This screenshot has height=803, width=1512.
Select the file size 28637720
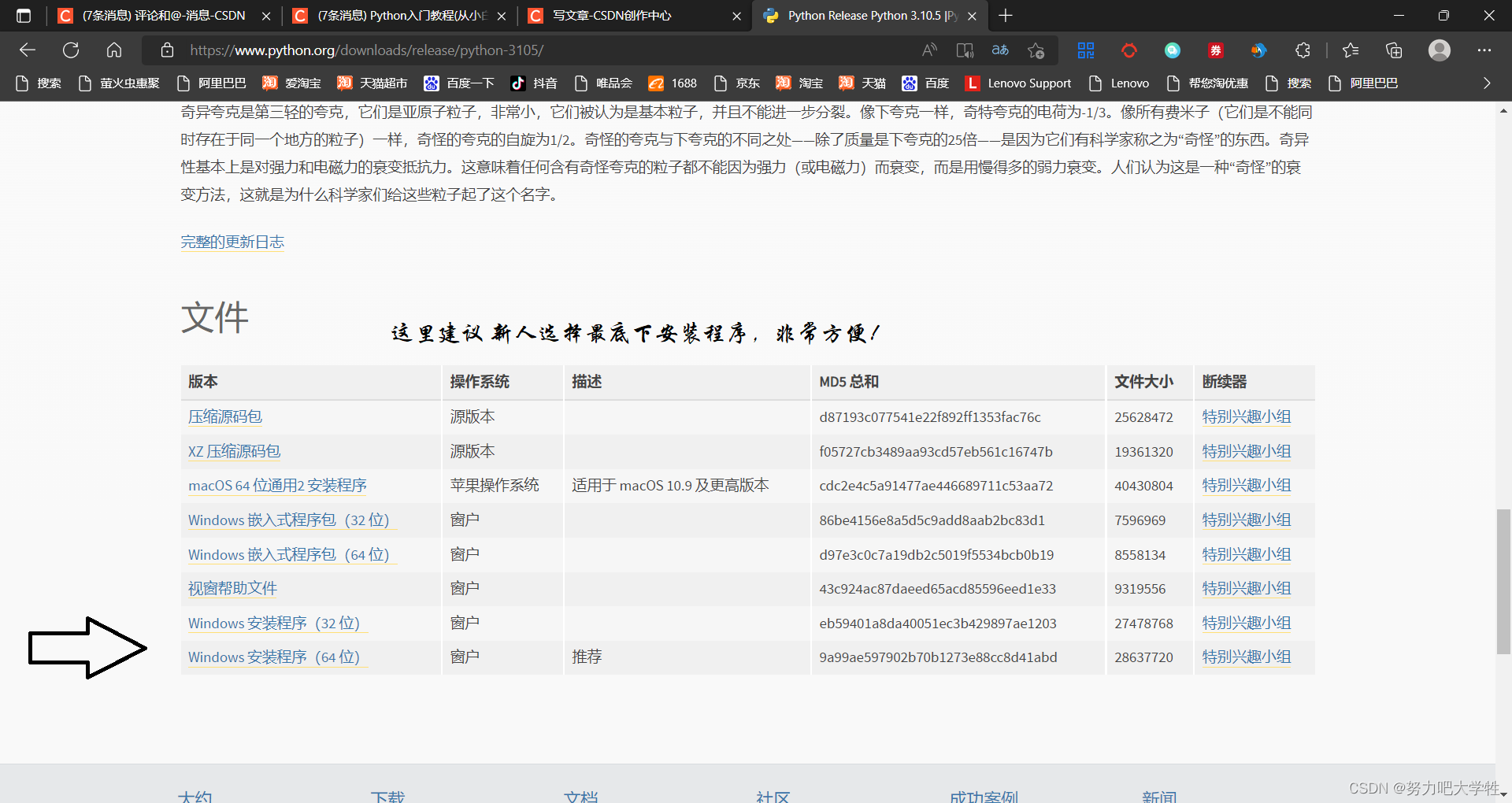click(x=1143, y=657)
